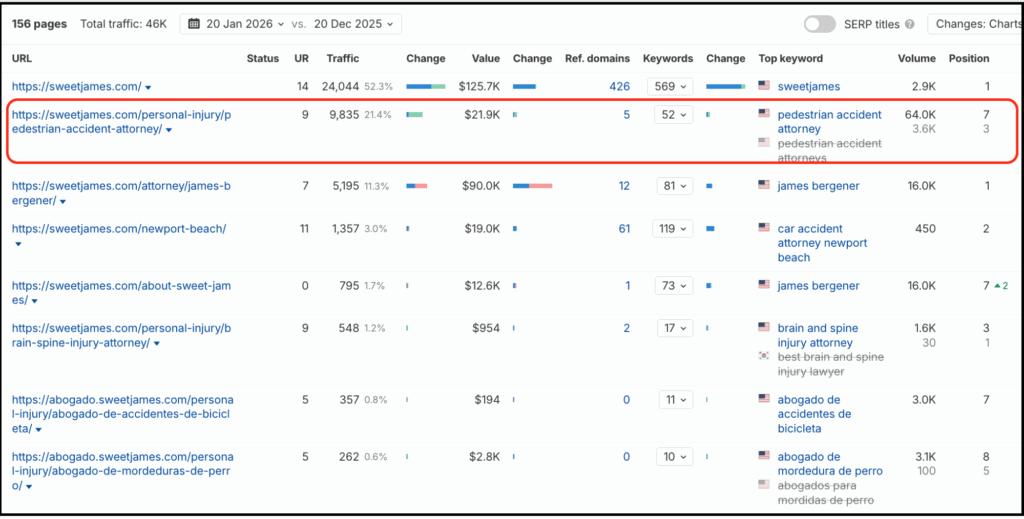Click the US flag beside sweetjames keyword
The image size is (1024, 519).
click(764, 85)
